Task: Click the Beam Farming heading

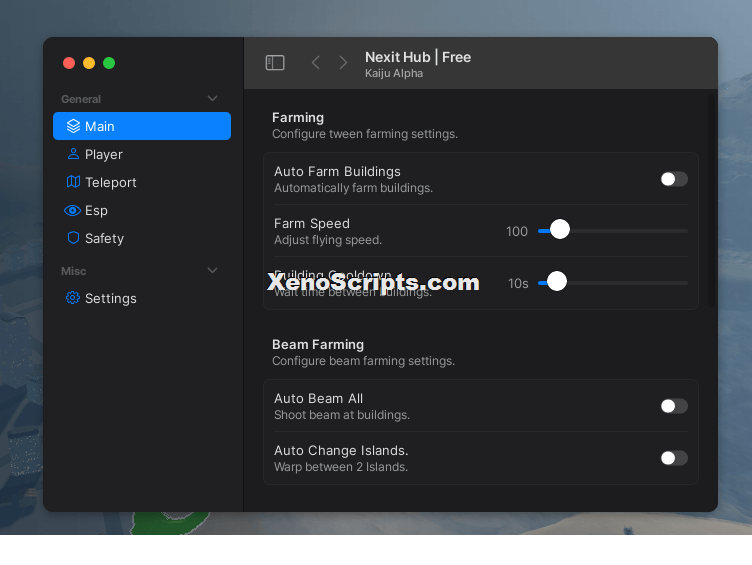Action: tap(317, 344)
